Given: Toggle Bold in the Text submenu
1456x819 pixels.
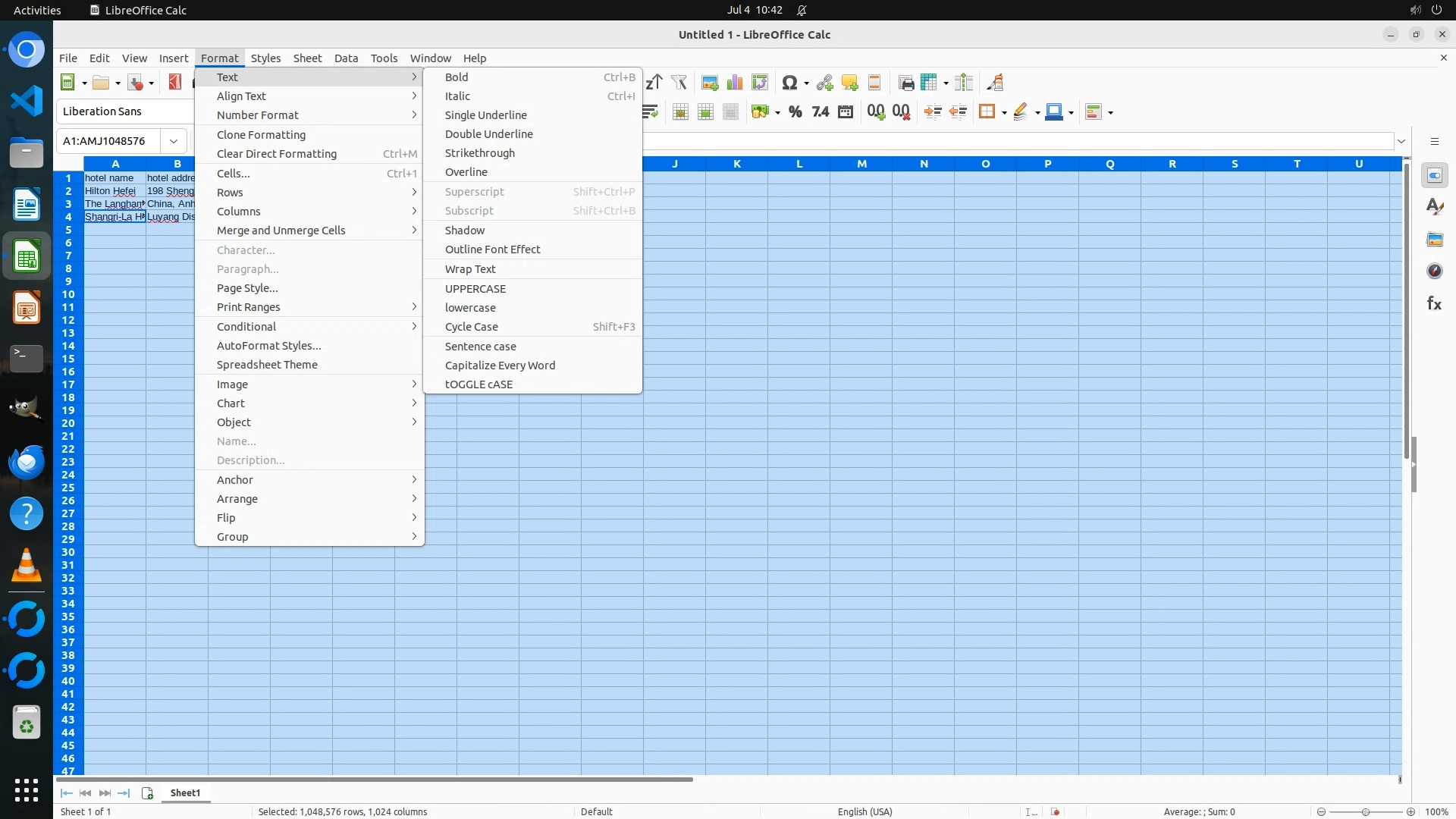Looking at the screenshot, I should tap(457, 77).
